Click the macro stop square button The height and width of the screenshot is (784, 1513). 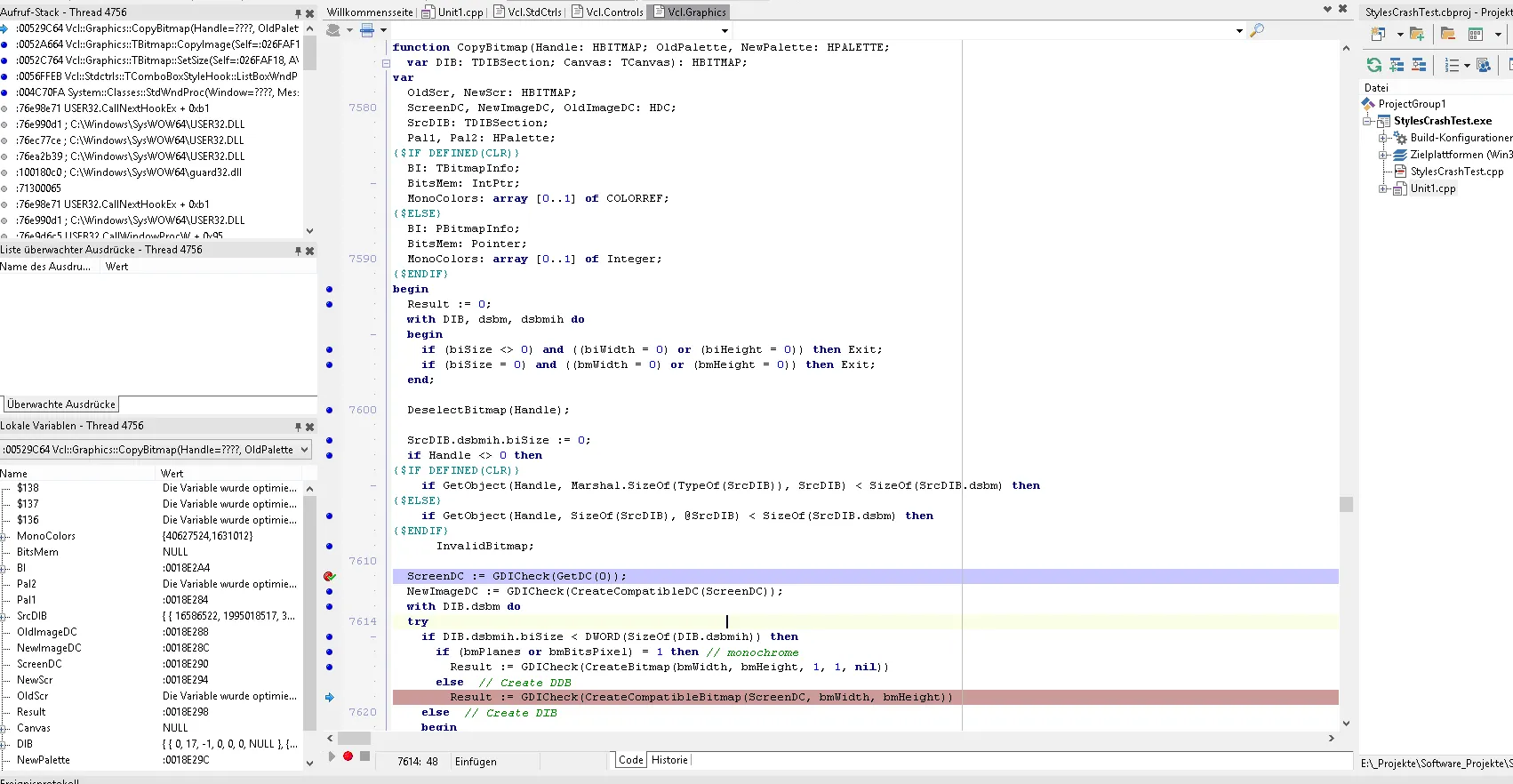[x=364, y=756]
